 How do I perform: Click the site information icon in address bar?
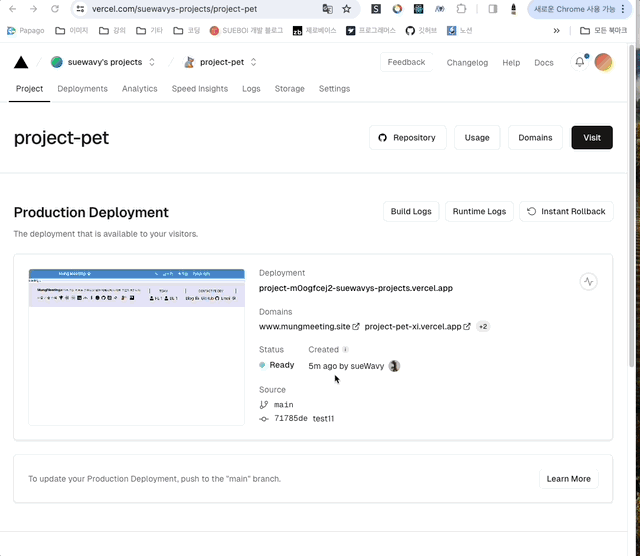coord(80,9)
